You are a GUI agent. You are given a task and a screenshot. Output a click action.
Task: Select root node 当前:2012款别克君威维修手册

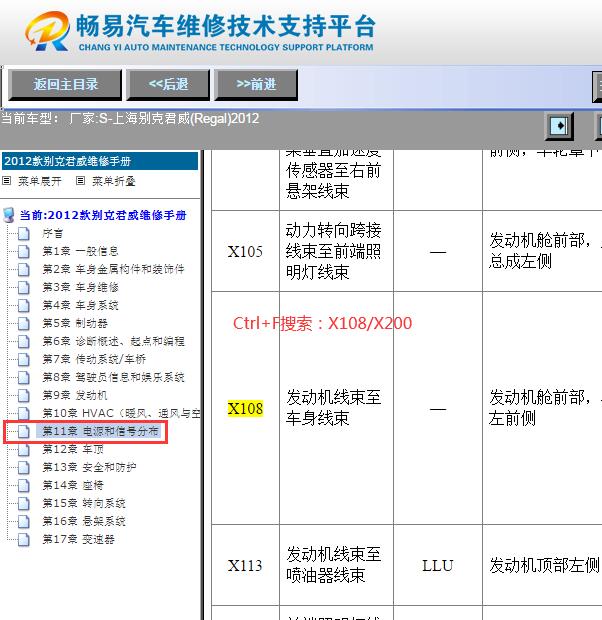103,215
